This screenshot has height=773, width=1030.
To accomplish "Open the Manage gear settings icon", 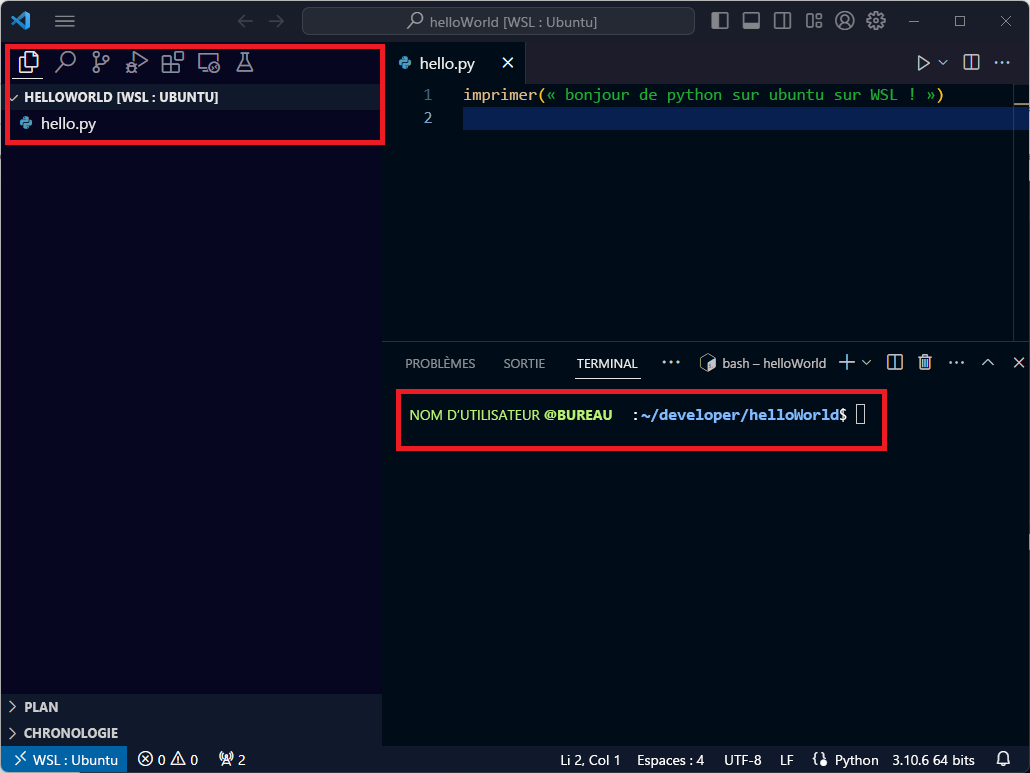I will click(x=876, y=21).
